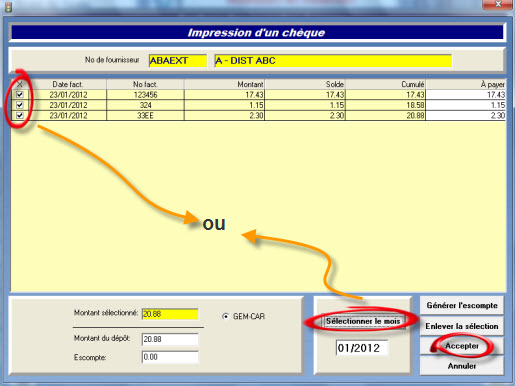Click the Montant du dépôt field
This screenshot has height=386, width=515.
(170, 339)
